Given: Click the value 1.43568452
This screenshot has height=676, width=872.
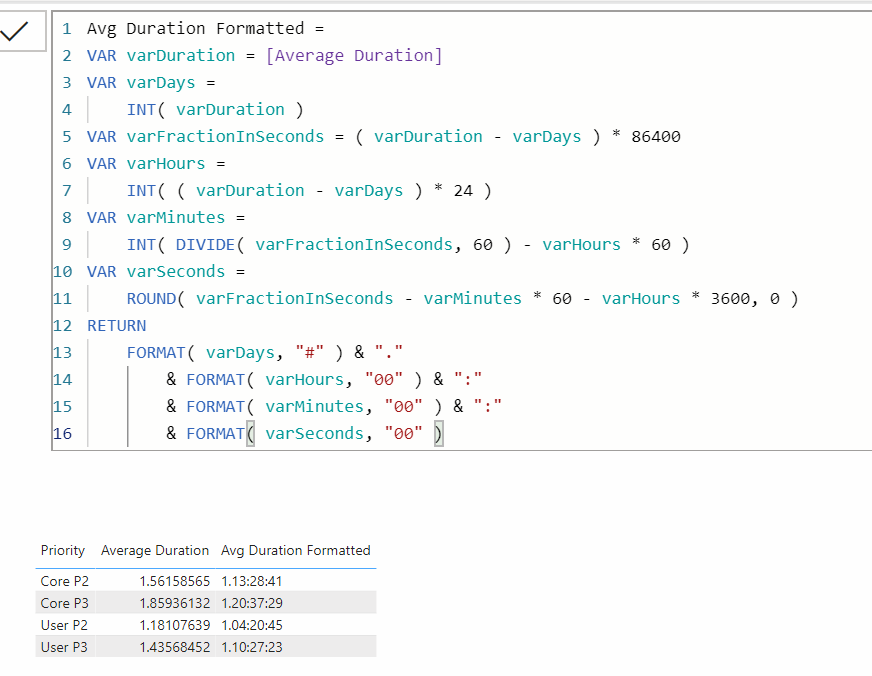Looking at the screenshot, I should pos(175,647).
